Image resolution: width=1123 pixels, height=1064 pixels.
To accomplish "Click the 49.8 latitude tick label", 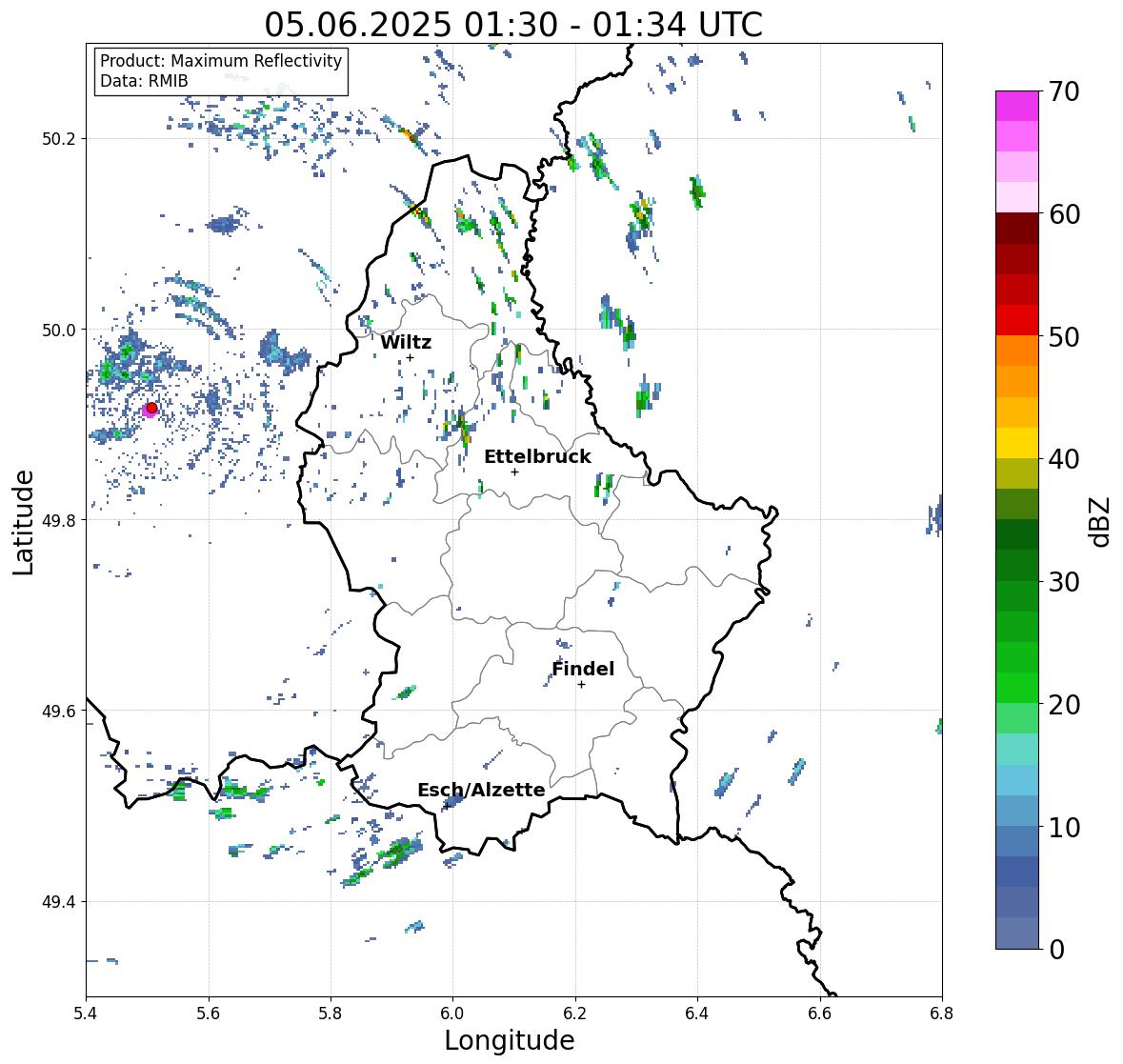I will point(58,520).
